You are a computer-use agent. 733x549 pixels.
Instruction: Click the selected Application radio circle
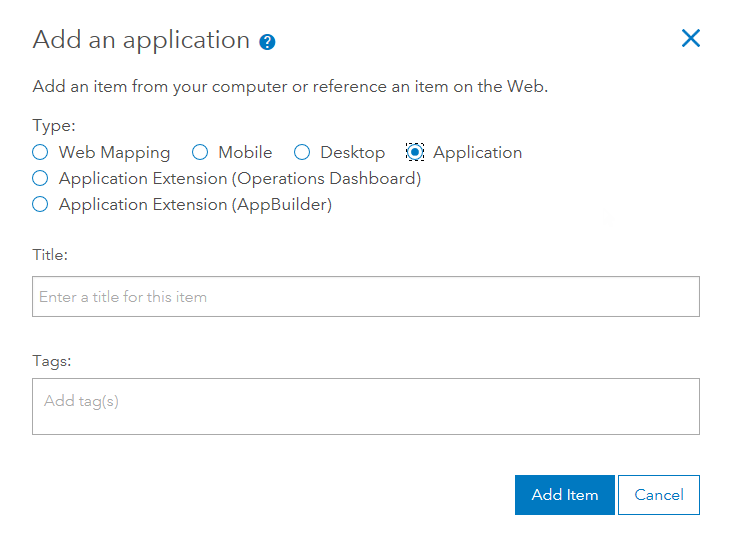415,153
